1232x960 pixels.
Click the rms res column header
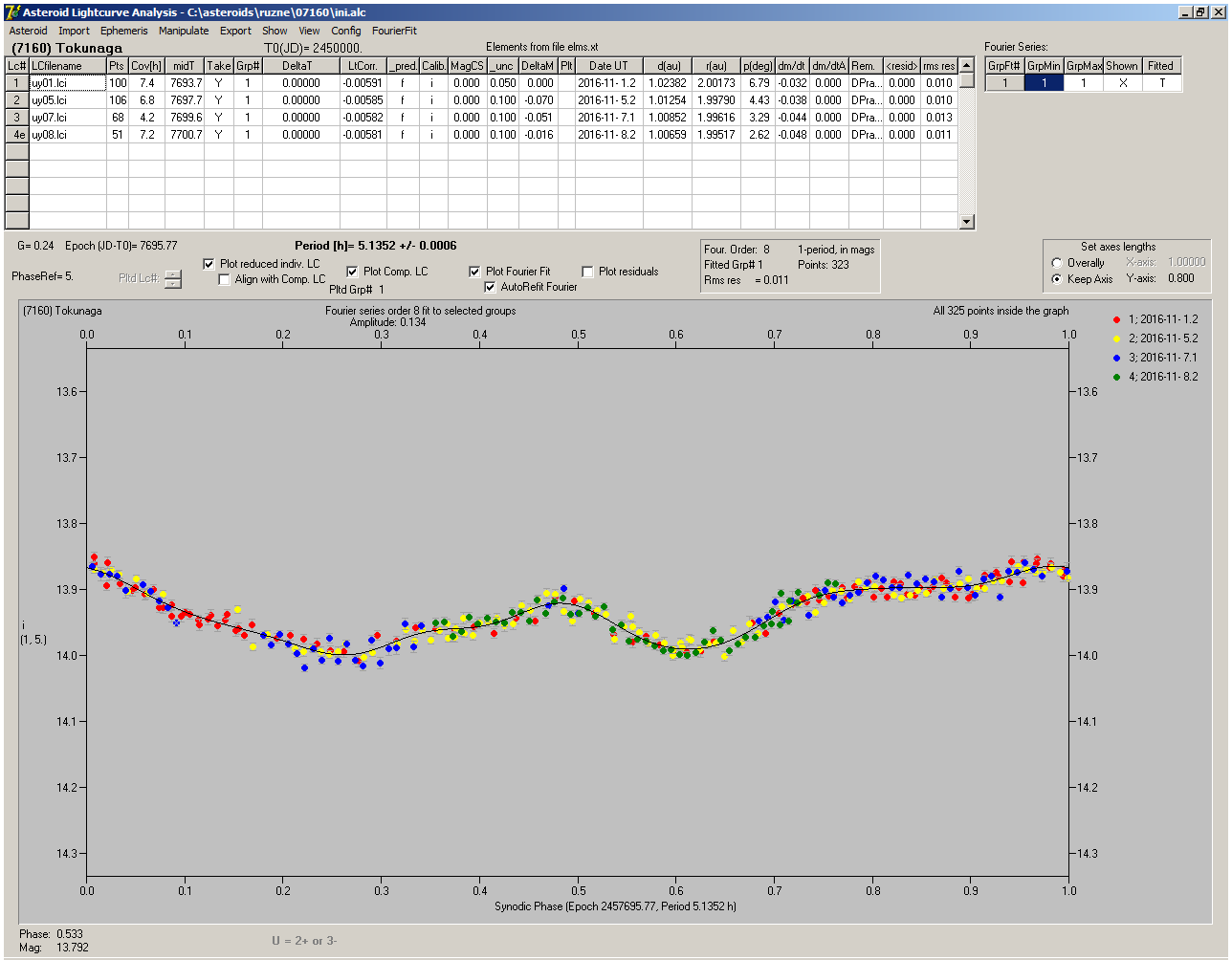tap(938, 66)
